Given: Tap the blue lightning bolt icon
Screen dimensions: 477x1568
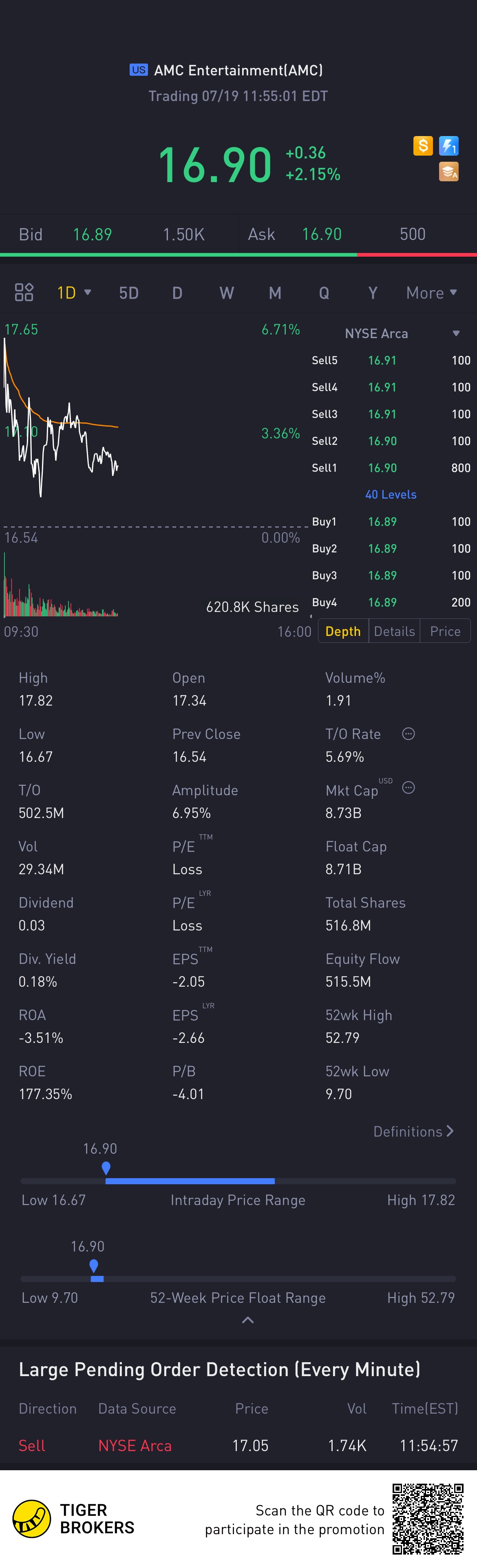Looking at the screenshot, I should 448,145.
